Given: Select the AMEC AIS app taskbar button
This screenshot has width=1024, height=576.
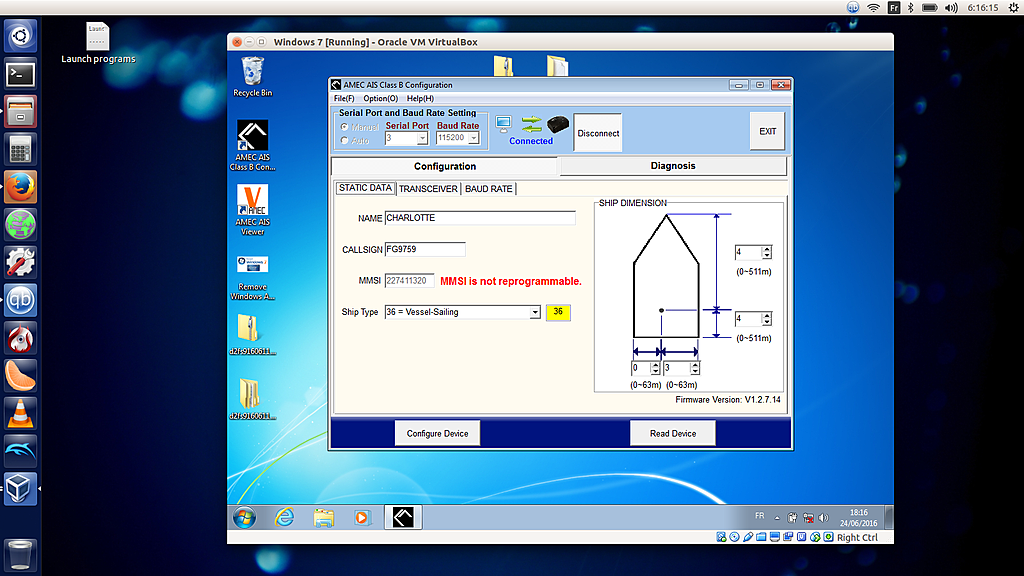Looking at the screenshot, I should tap(403, 517).
